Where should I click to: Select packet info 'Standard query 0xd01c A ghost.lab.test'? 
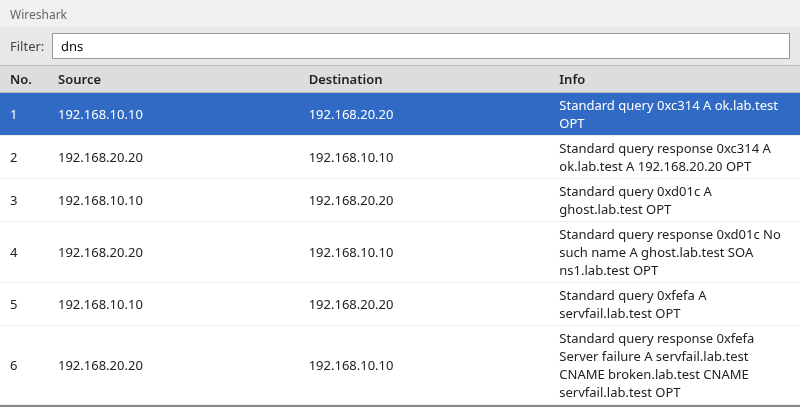[635, 200]
